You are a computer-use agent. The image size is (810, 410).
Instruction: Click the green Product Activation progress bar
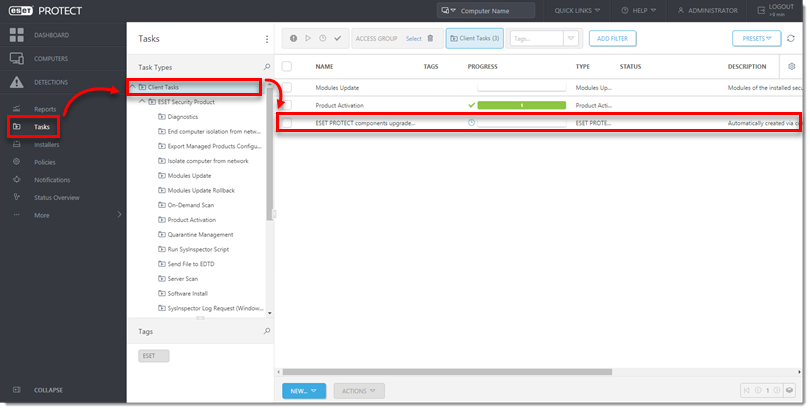(520, 105)
